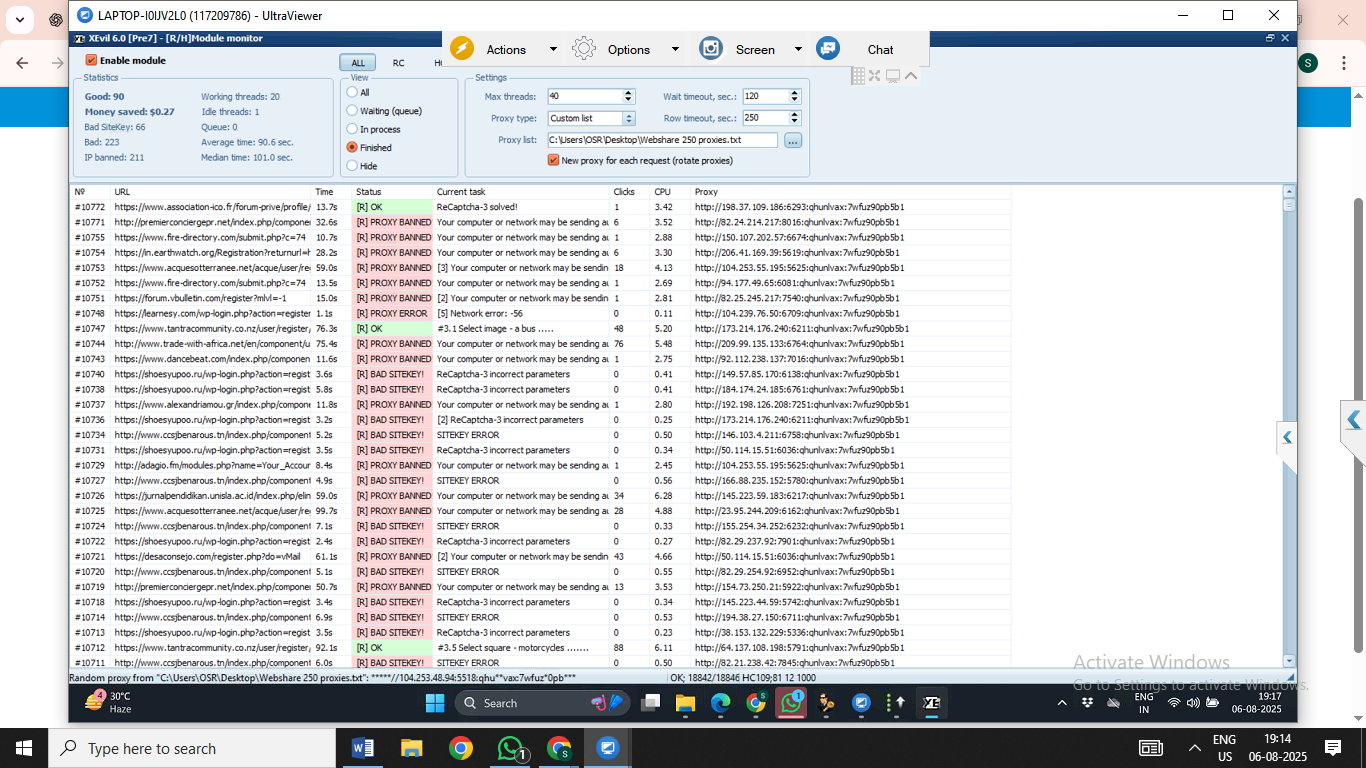Click the Max threads input field
The image size is (1366, 768).
(x=584, y=96)
